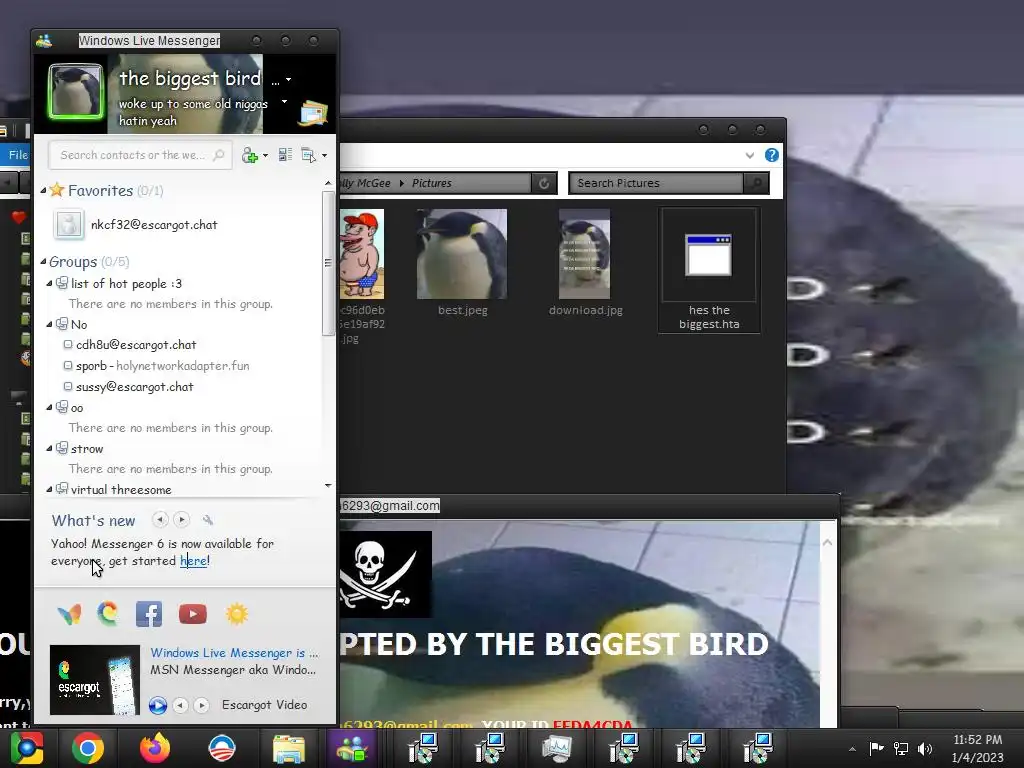Click the Pictures breadcrumb in address bar
The width and height of the screenshot is (1024, 768).
coord(432,184)
